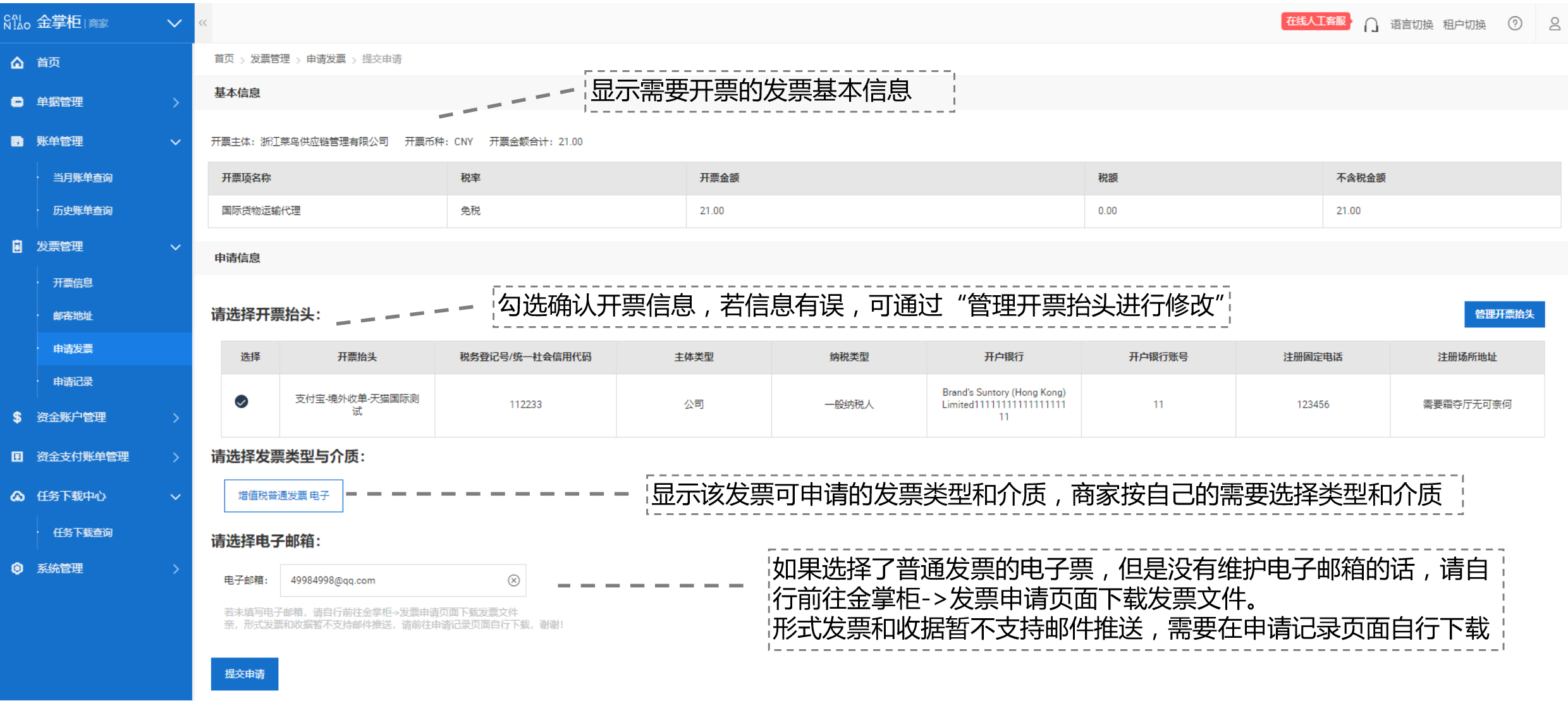Click the 资金账户管理 dollar icon
1568x701 pixels.
(18, 417)
